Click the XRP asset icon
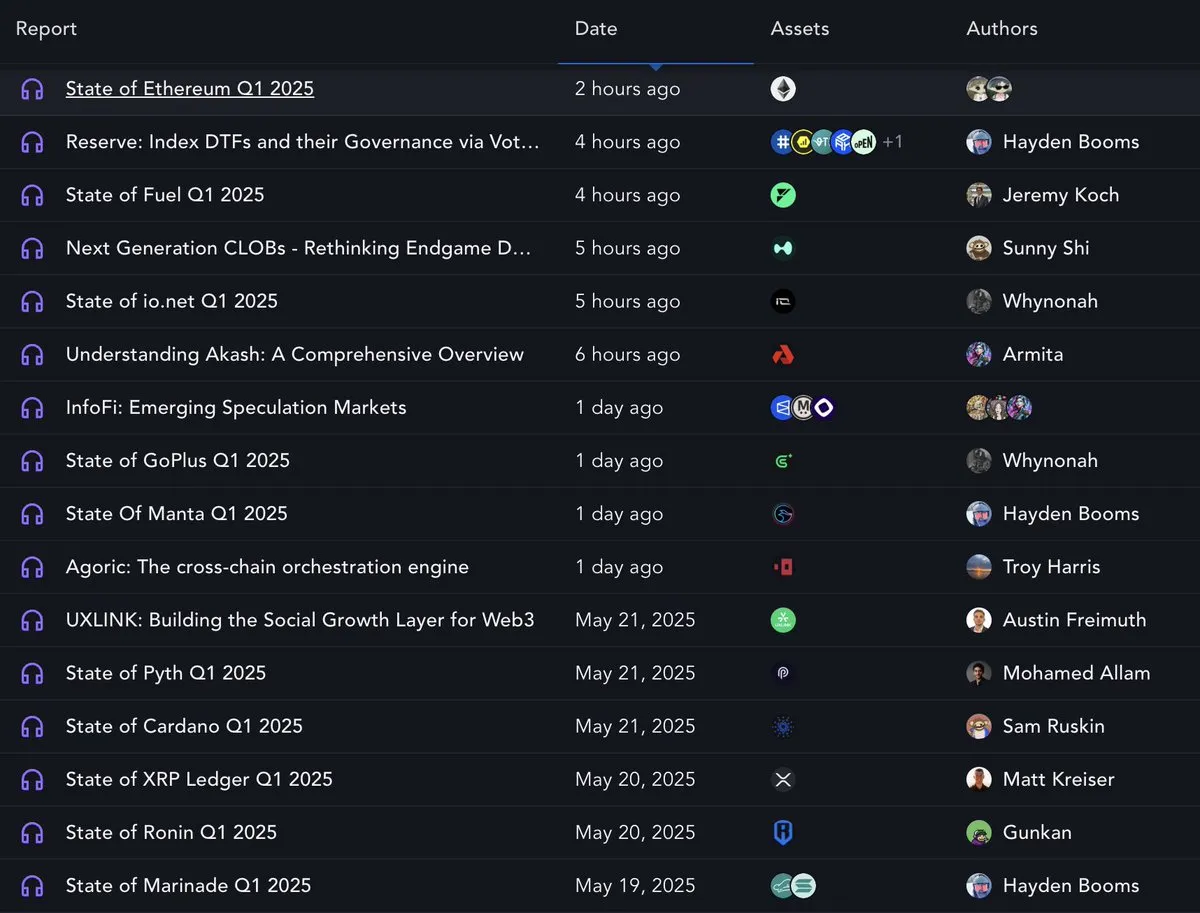Image resolution: width=1200 pixels, height=913 pixels. click(x=783, y=779)
